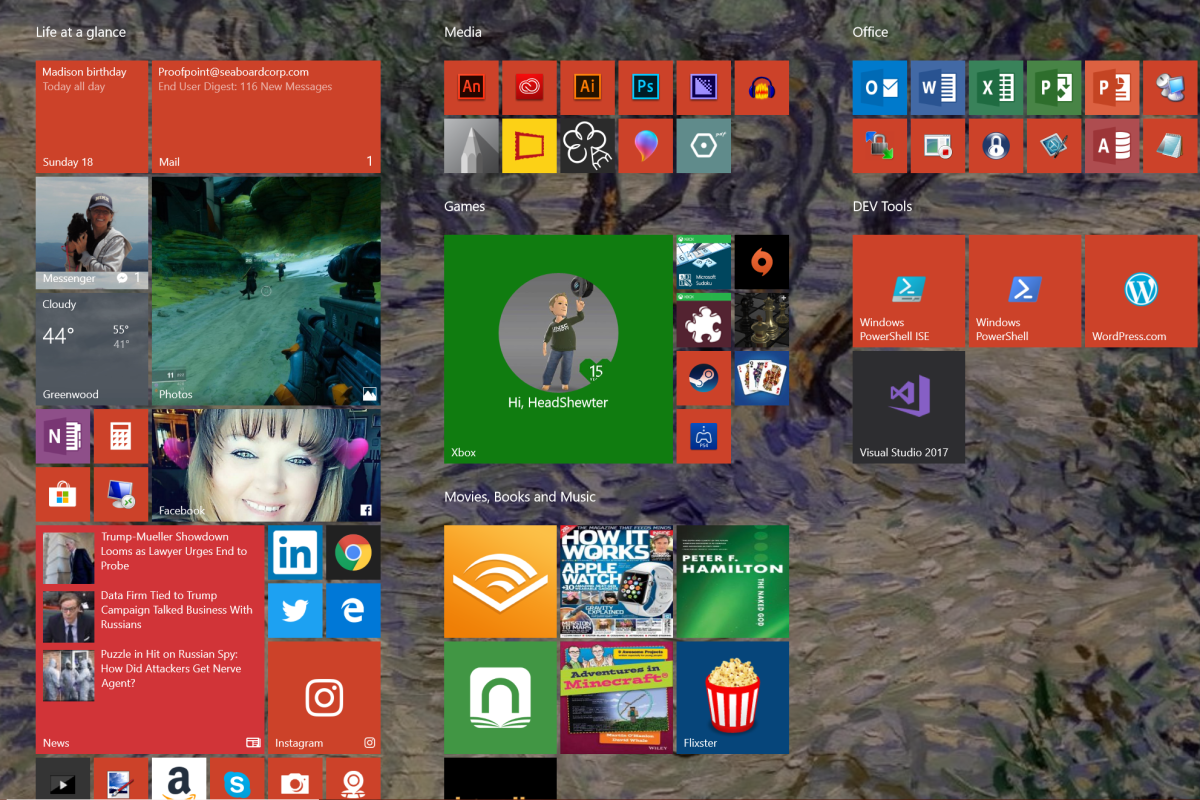Launch Adobe Illustrator from Media group
This screenshot has width=1200, height=800.
click(x=587, y=88)
